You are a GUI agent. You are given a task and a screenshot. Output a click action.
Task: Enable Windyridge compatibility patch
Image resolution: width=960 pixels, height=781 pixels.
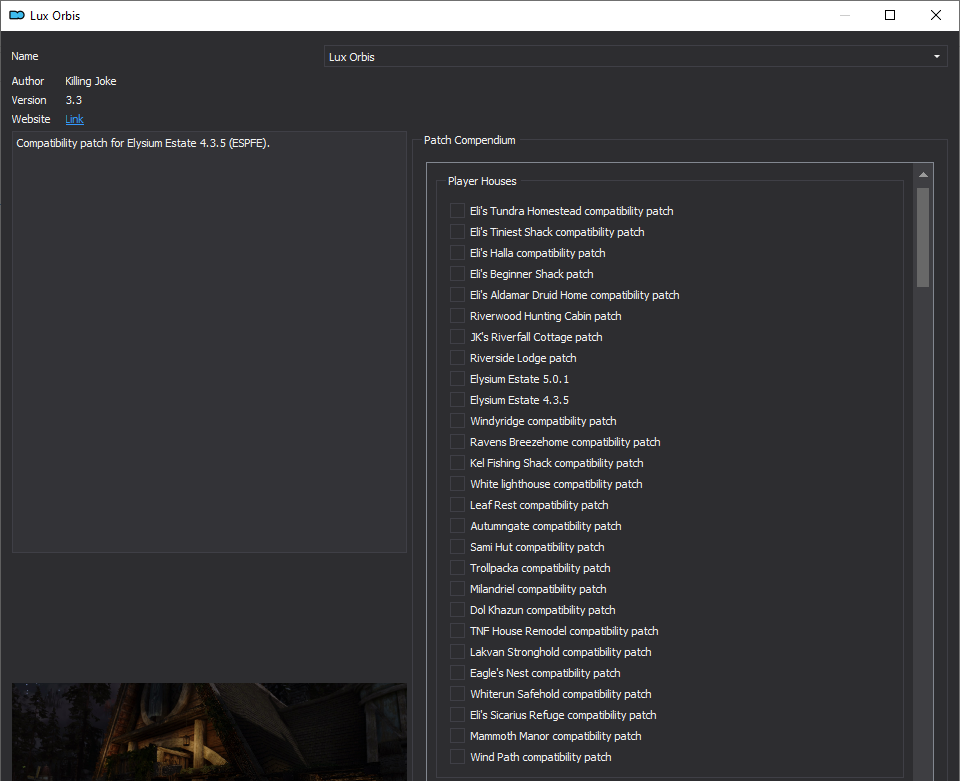coord(457,420)
